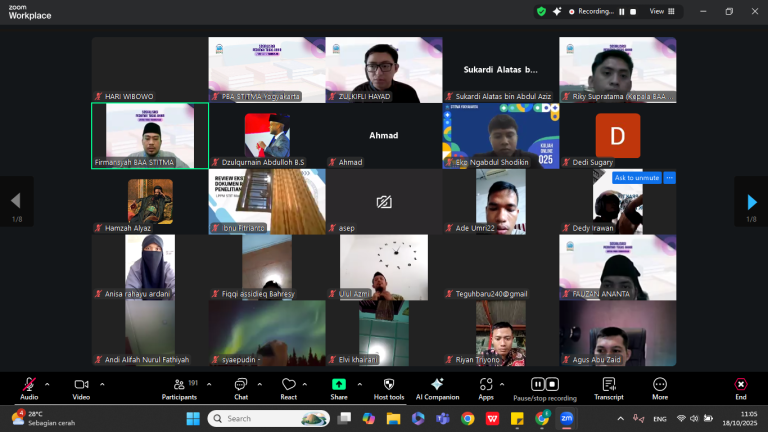
Task: Open the View layout menu
Action: [659, 11]
